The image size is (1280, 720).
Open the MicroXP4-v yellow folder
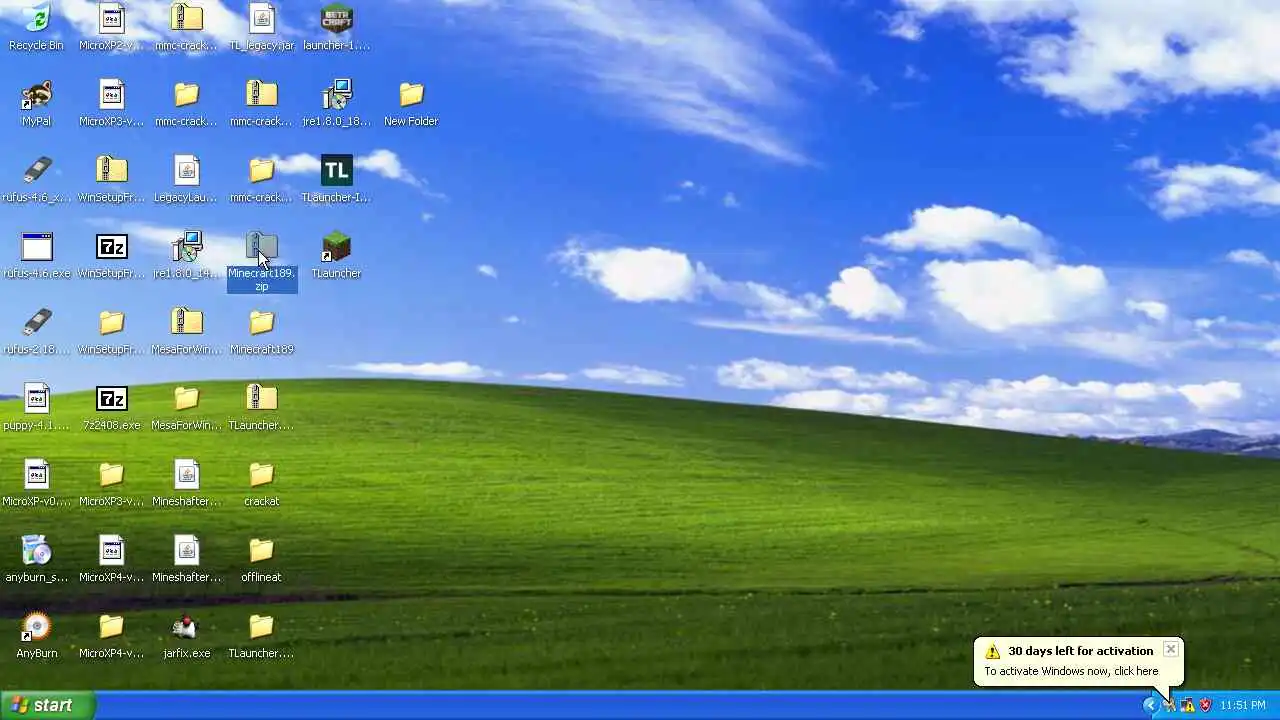pyautogui.click(x=111, y=627)
